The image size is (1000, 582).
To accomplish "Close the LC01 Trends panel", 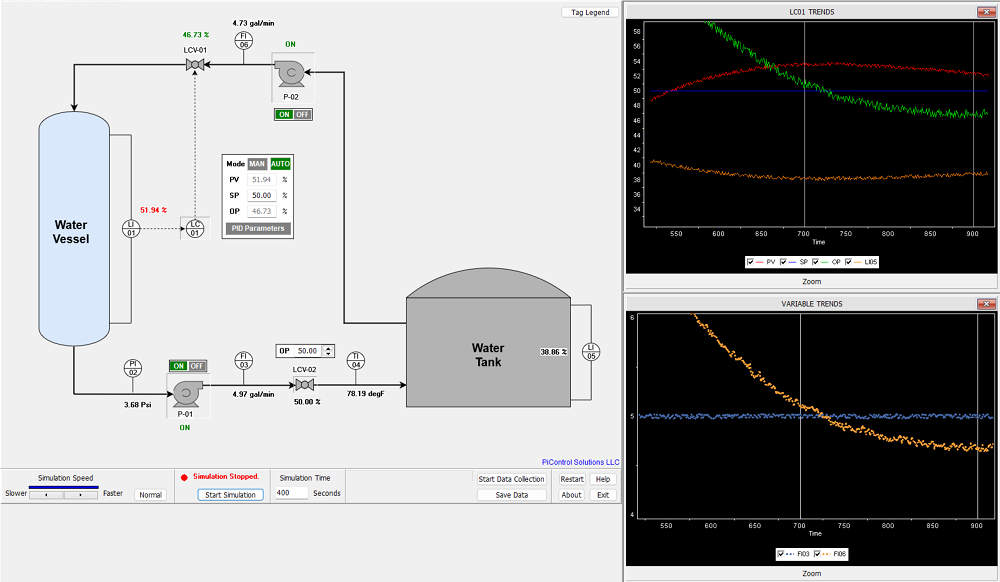I will (x=985, y=11).
